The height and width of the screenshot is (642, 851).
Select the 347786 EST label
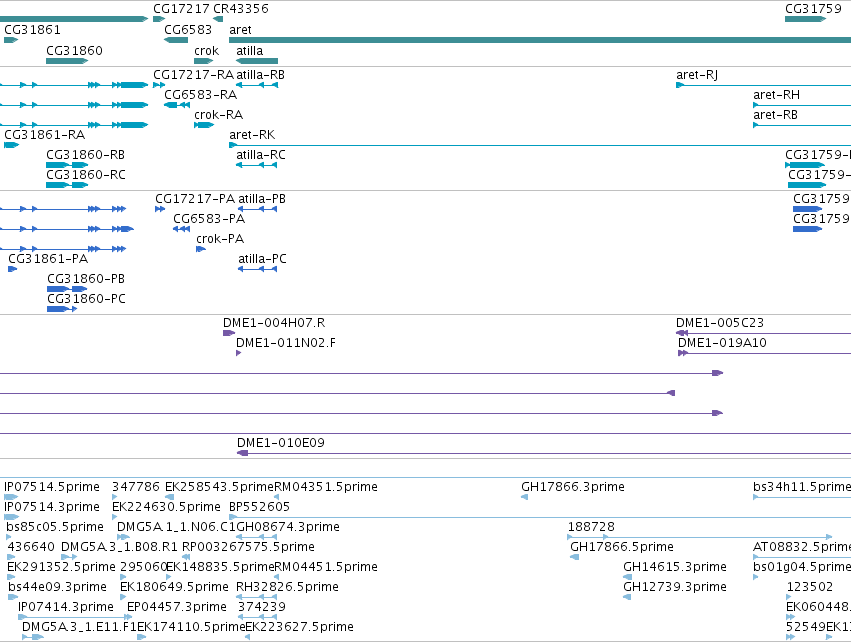(136, 486)
